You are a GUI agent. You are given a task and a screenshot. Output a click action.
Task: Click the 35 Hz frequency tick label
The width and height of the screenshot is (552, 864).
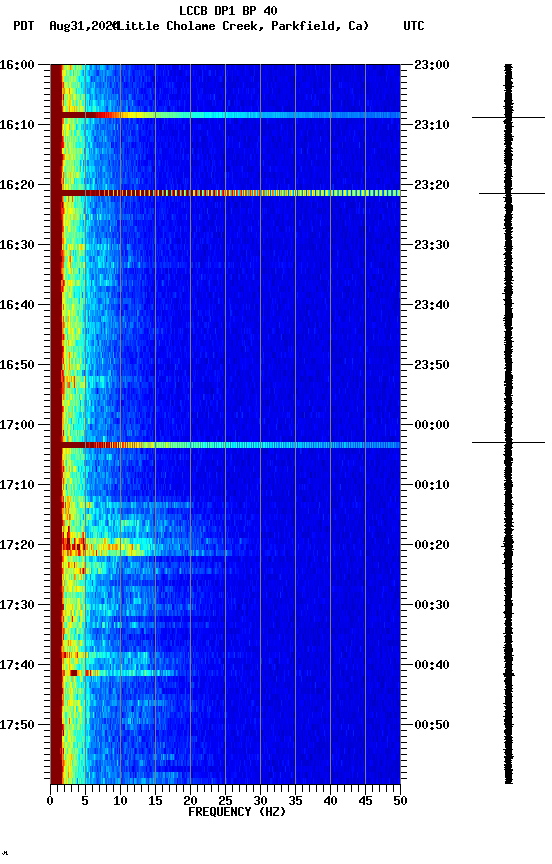coord(295,801)
